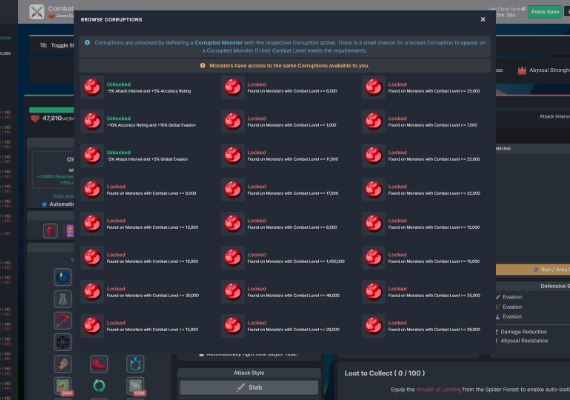570x400 pixels.
Task: Click the green circular arrows swap icon
Action: 99,385
